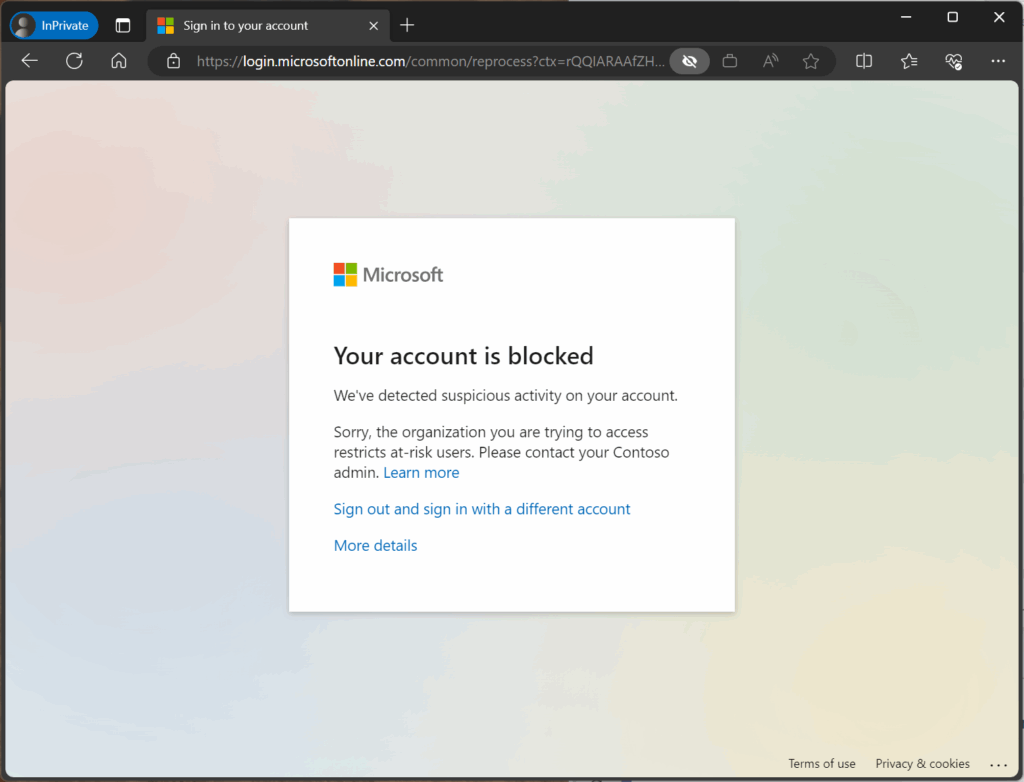This screenshot has height=782, width=1024.
Task: Click the crossed-eye visibility icon in the toolbar
Action: [x=689, y=61]
